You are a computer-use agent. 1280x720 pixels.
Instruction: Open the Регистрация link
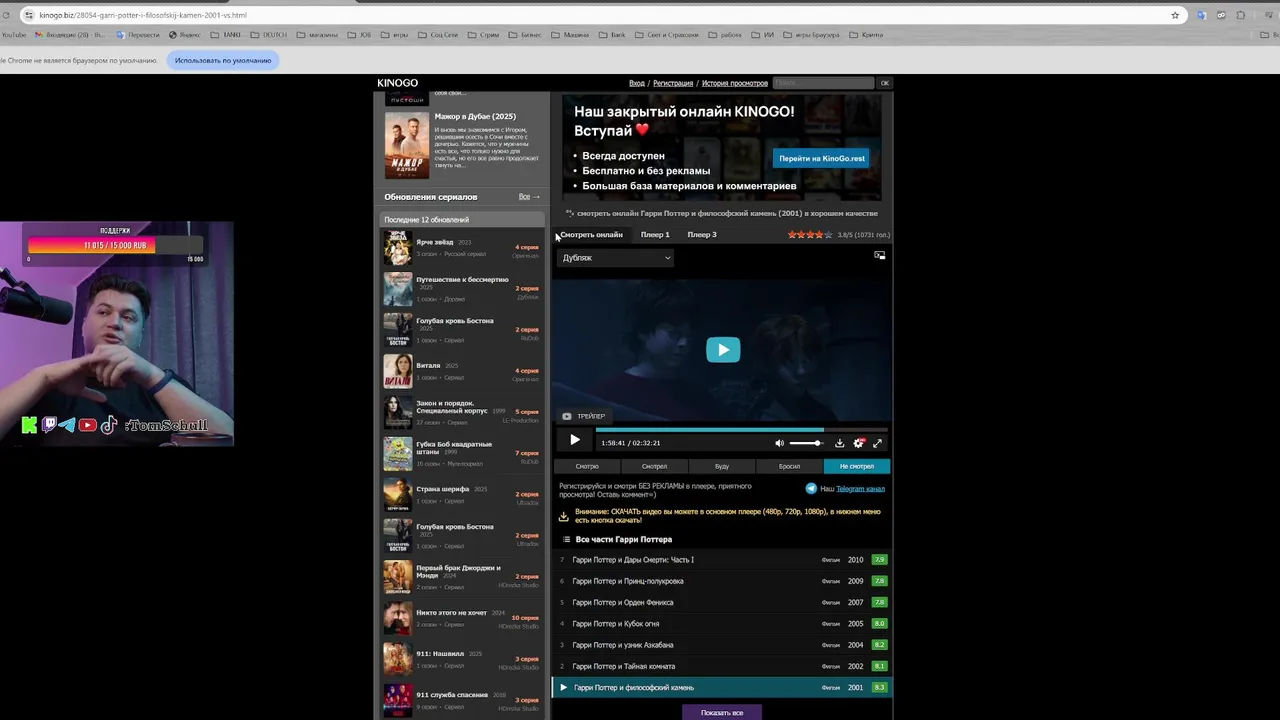click(x=673, y=83)
